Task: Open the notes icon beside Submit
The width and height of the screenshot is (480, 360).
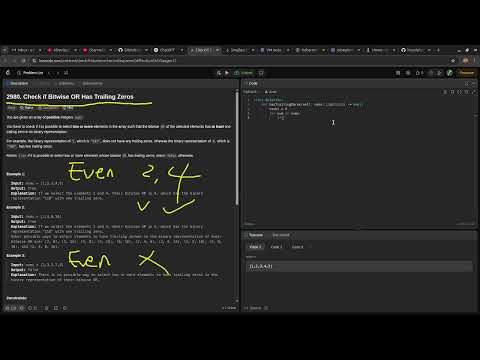Action: 261,73
